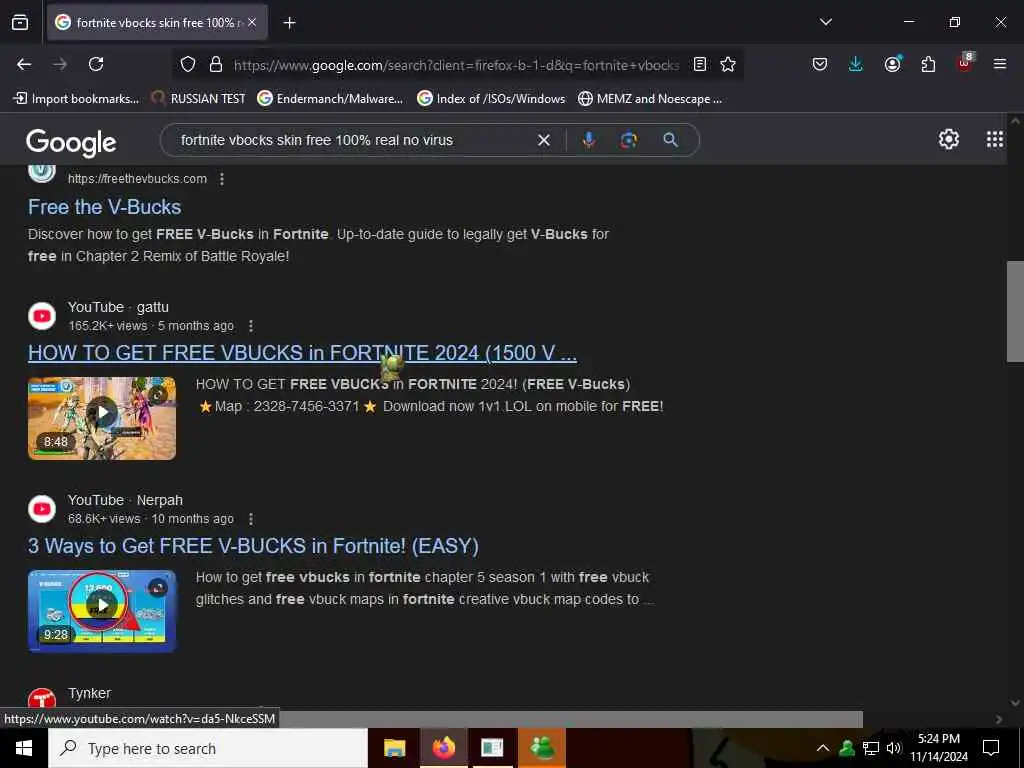Screen dimensions: 1024x768
Task: Click horizontal scrollbar right arrow
Action: click(999, 719)
